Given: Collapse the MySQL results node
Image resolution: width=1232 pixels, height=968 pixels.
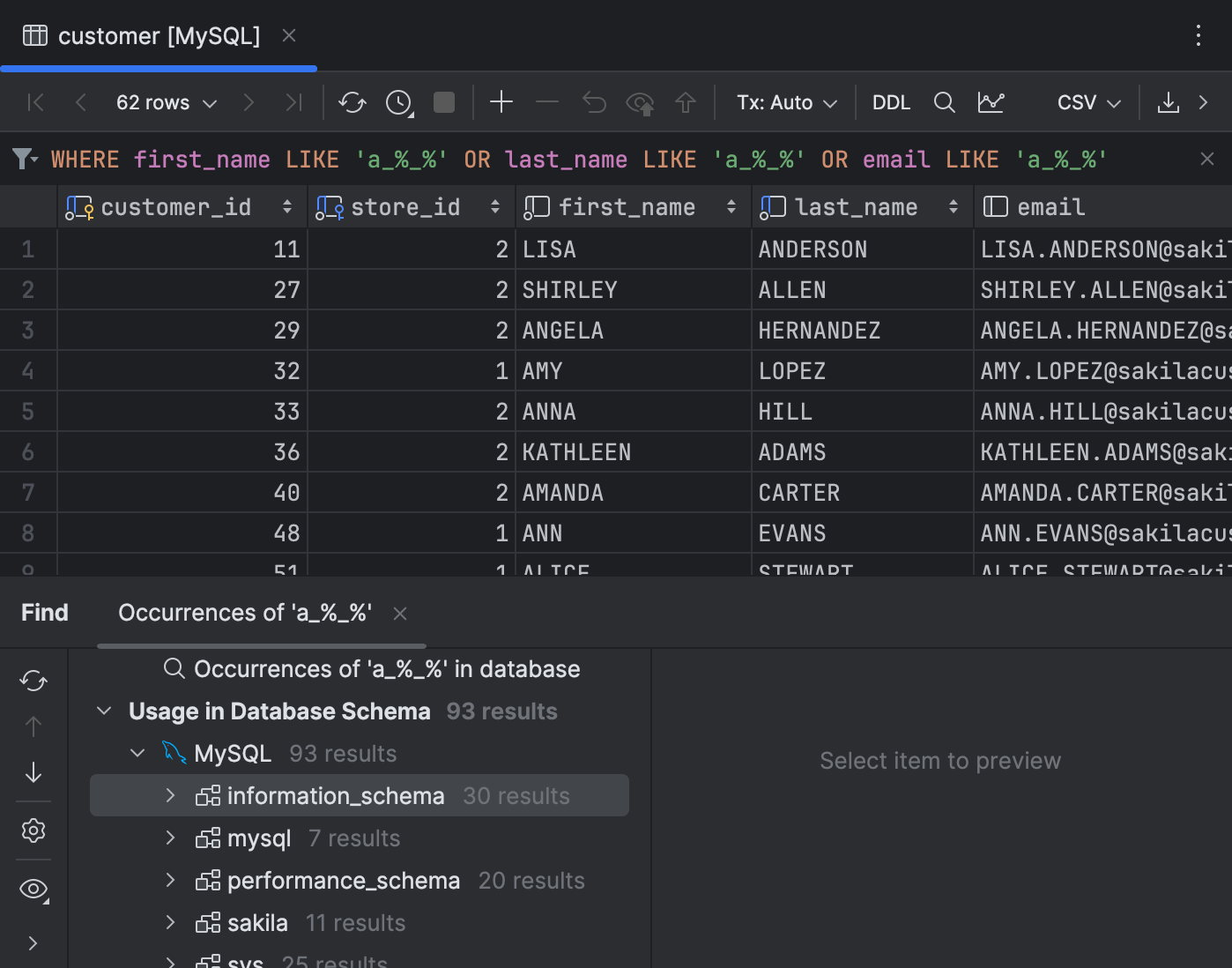Looking at the screenshot, I should pyautogui.click(x=137, y=753).
